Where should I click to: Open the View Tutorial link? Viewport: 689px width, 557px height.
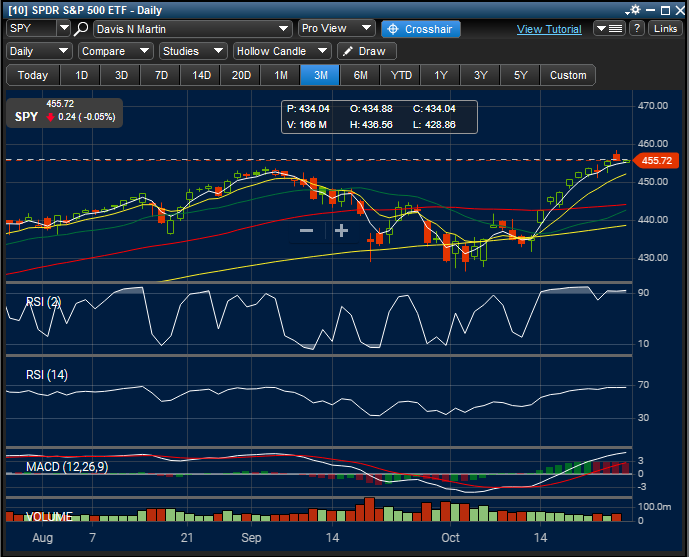coord(549,29)
